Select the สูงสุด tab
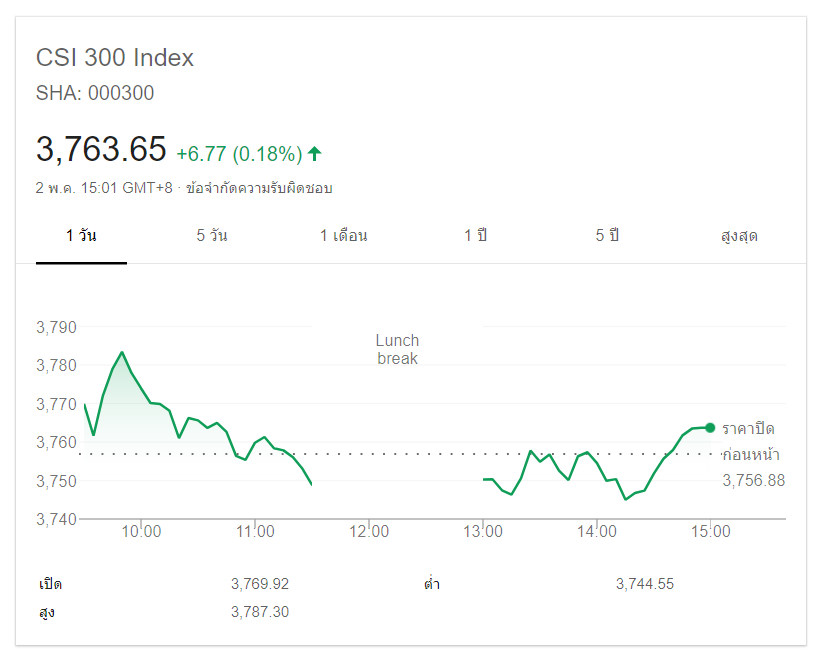This screenshot has width=828, height=664. click(739, 236)
